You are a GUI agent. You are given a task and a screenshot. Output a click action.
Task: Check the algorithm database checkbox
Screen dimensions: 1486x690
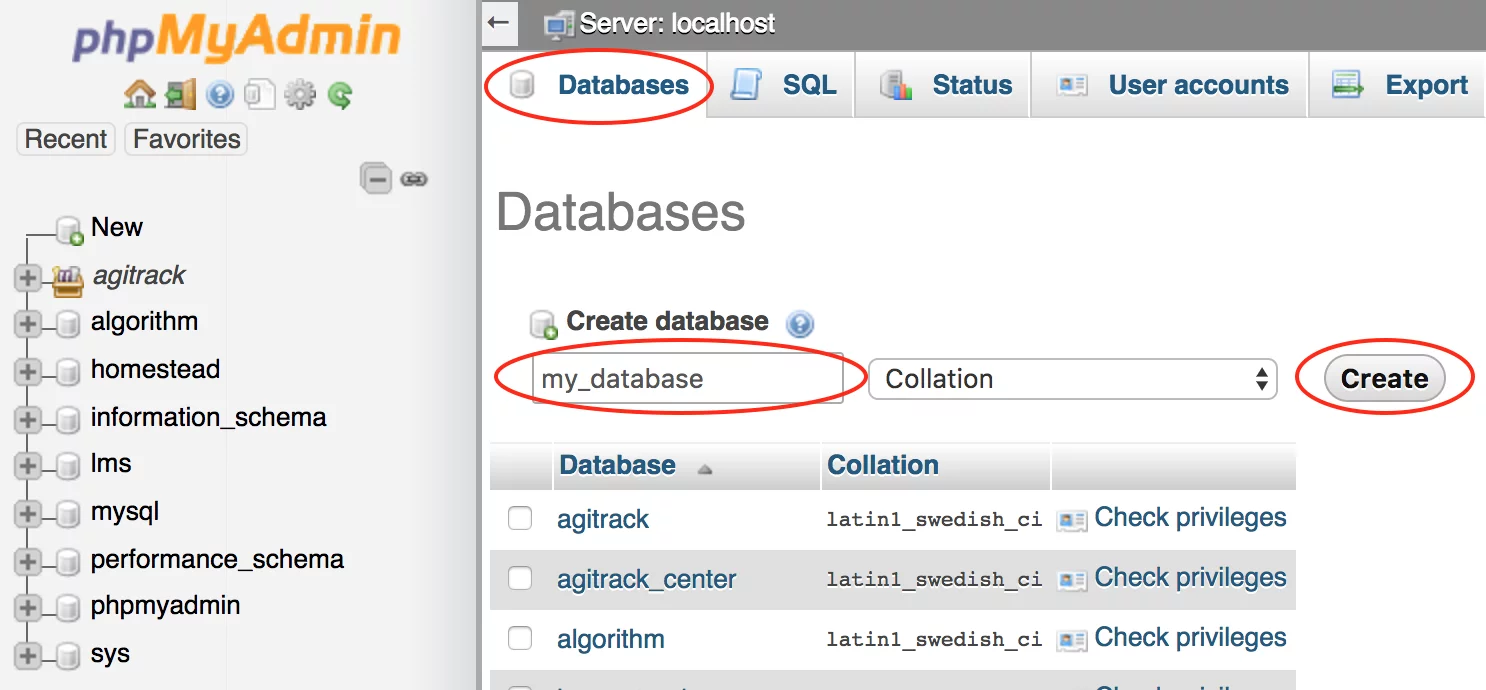520,638
